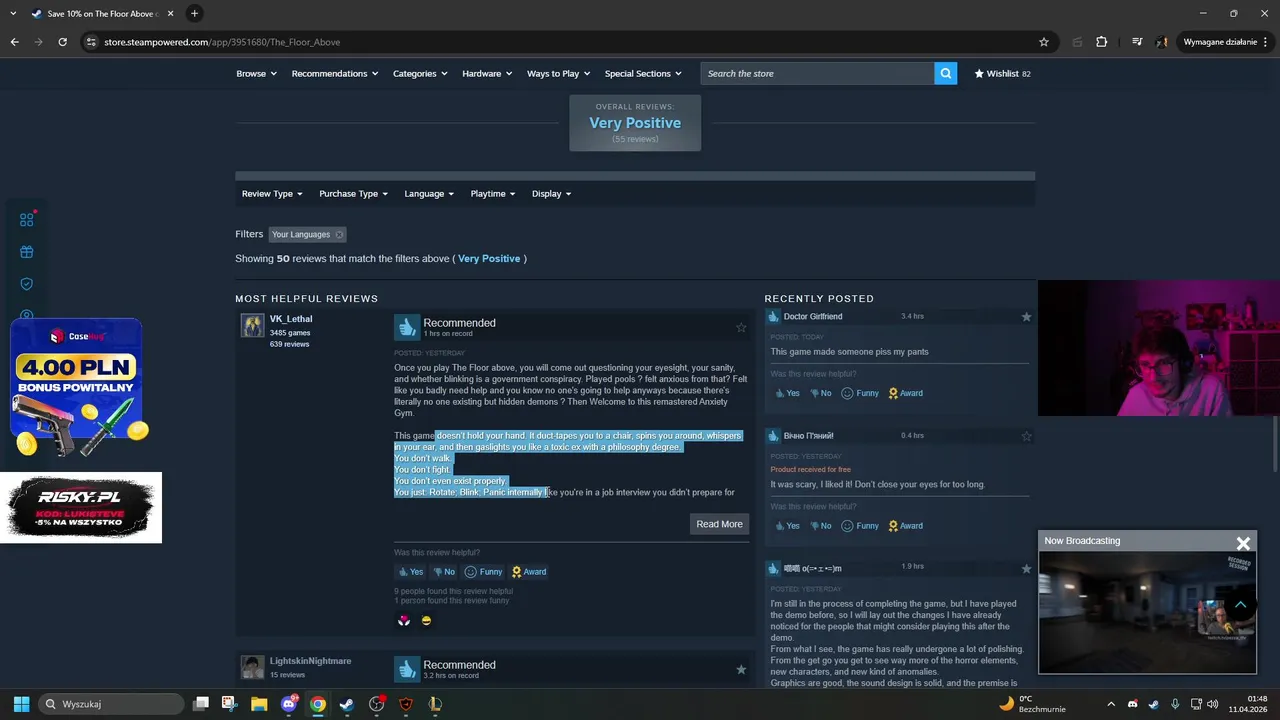Open File Explorer from the taskbar
Image resolution: width=1280 pixels, height=720 pixels.
259,704
